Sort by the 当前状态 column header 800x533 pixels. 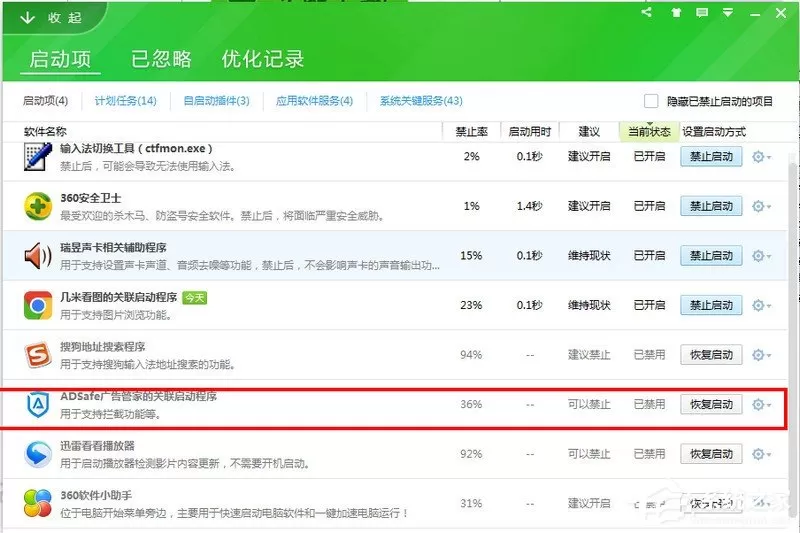[x=649, y=132]
